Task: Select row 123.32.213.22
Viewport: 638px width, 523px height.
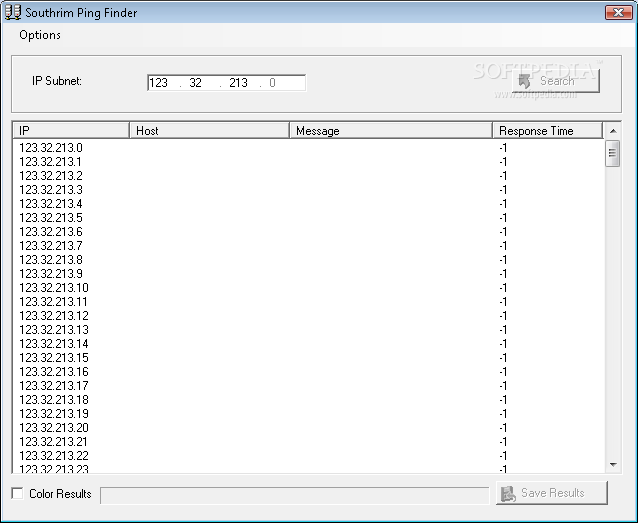Action: coord(308,456)
